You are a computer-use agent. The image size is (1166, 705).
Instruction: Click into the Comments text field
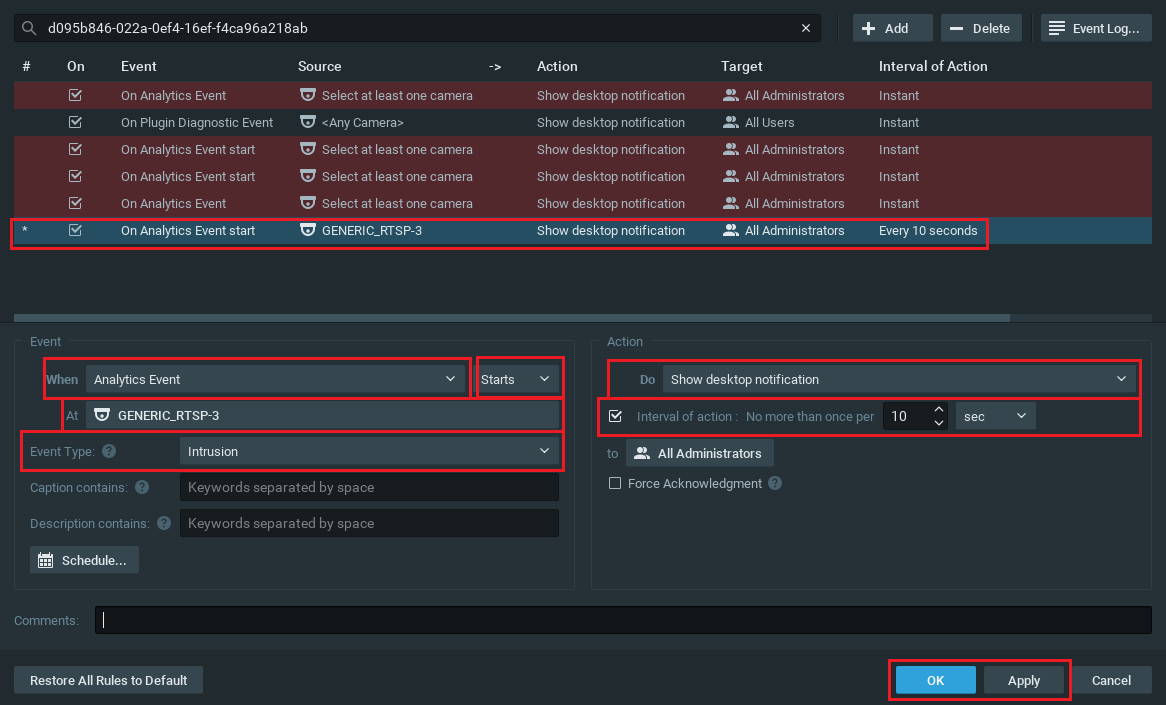click(622, 620)
